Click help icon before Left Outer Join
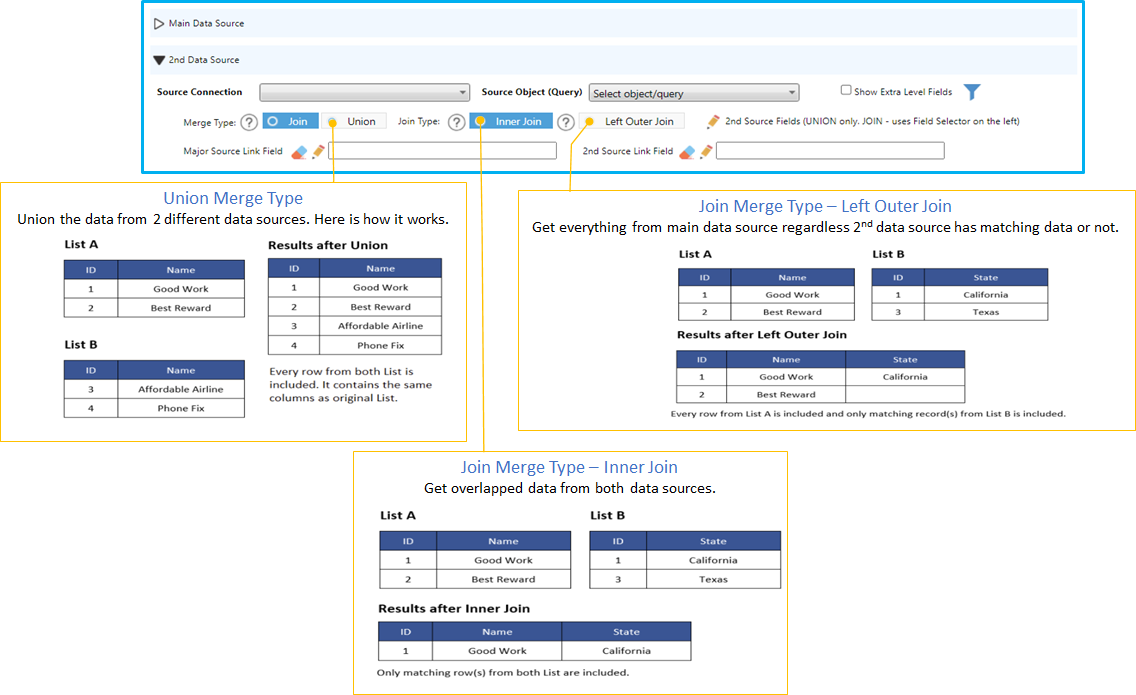This screenshot has height=695, width=1136. tap(565, 122)
